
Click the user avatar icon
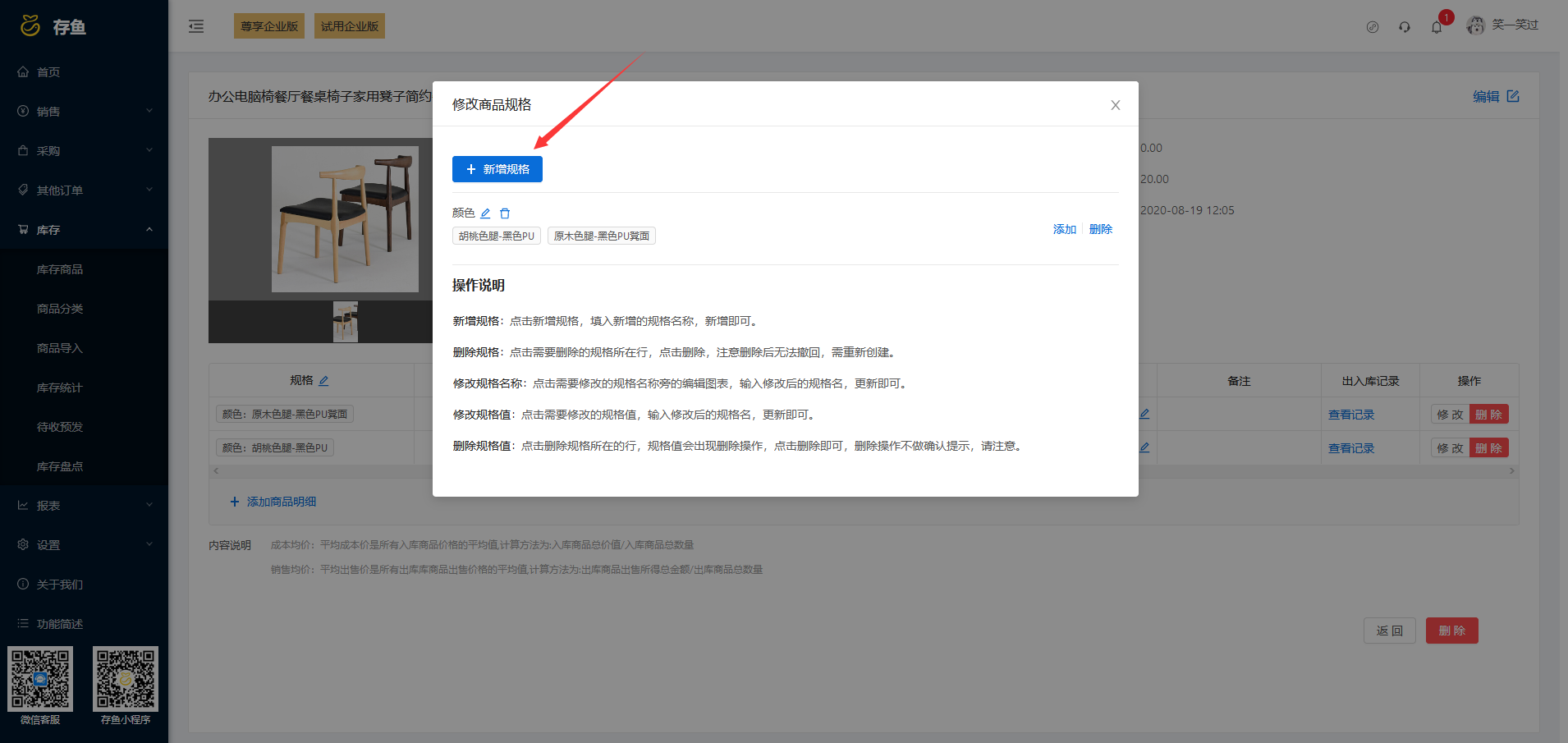[x=1476, y=25]
